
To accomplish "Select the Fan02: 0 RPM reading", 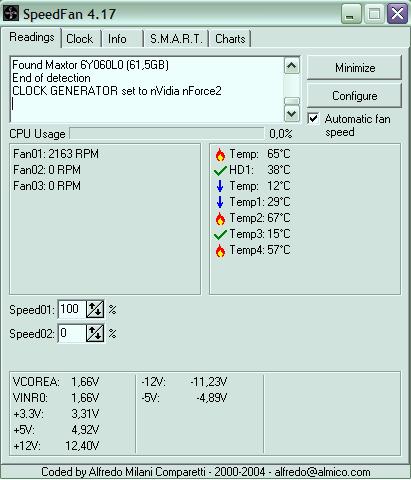I will pos(47,170).
